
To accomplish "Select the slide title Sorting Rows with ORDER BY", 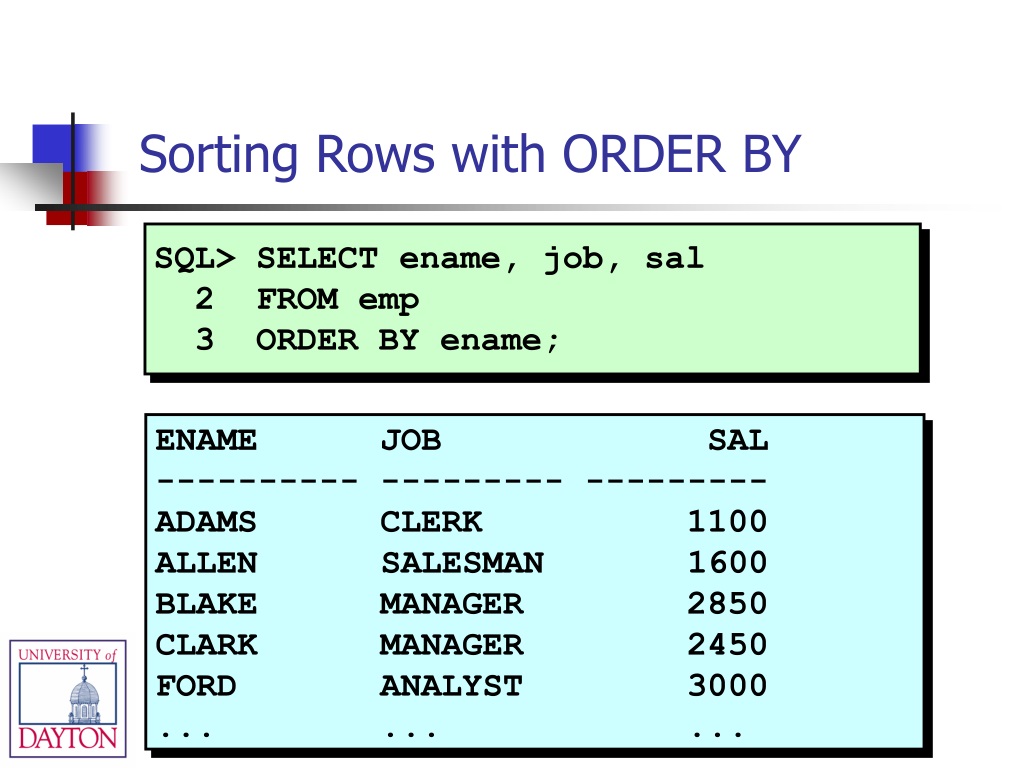I will tap(470, 155).
